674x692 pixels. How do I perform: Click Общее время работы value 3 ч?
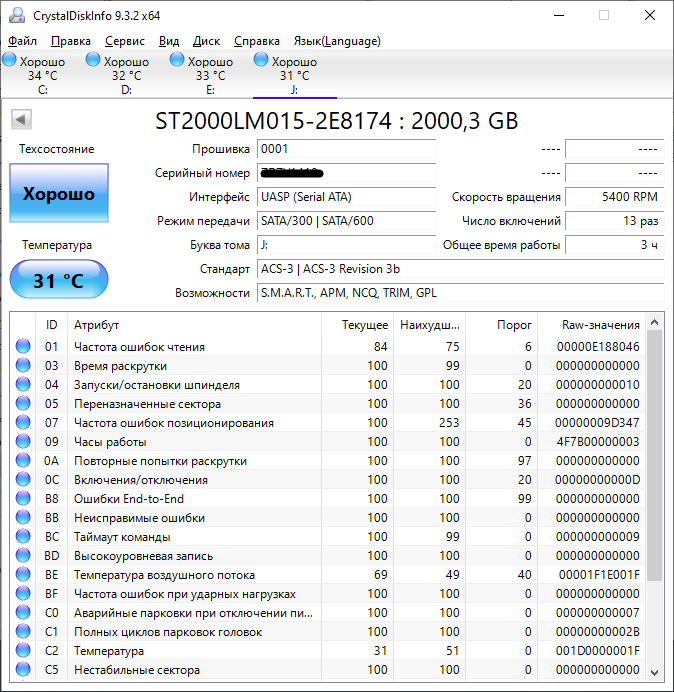614,244
